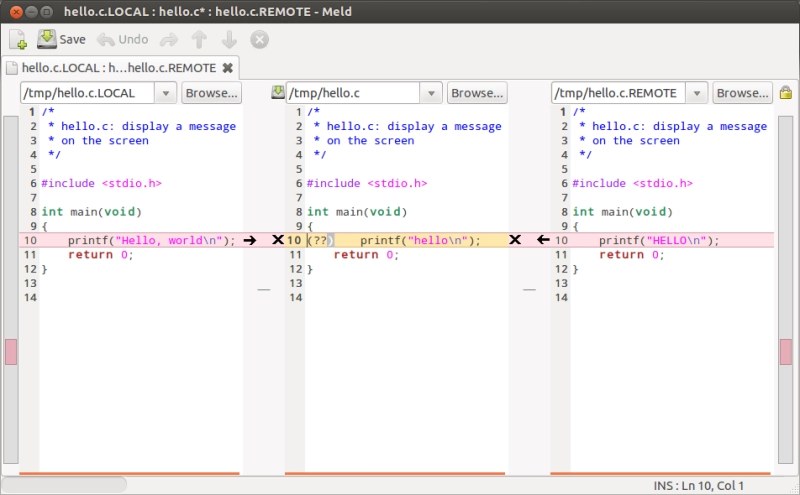Click "hello.c: display a message" comment in middle pane
800x495 pixels.
pyautogui.click(x=414, y=126)
